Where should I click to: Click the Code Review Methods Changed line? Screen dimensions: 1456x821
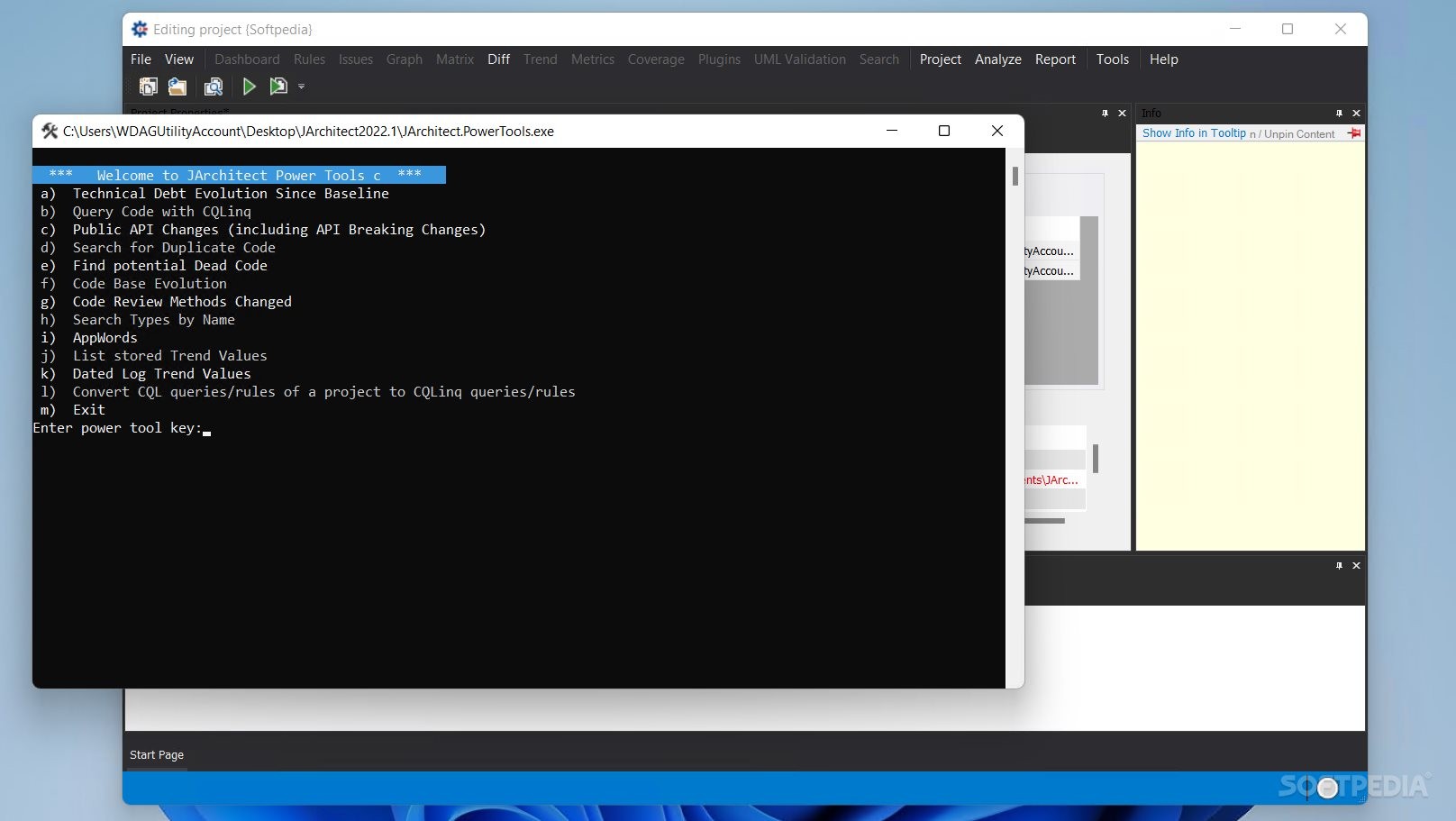pyautogui.click(x=166, y=302)
